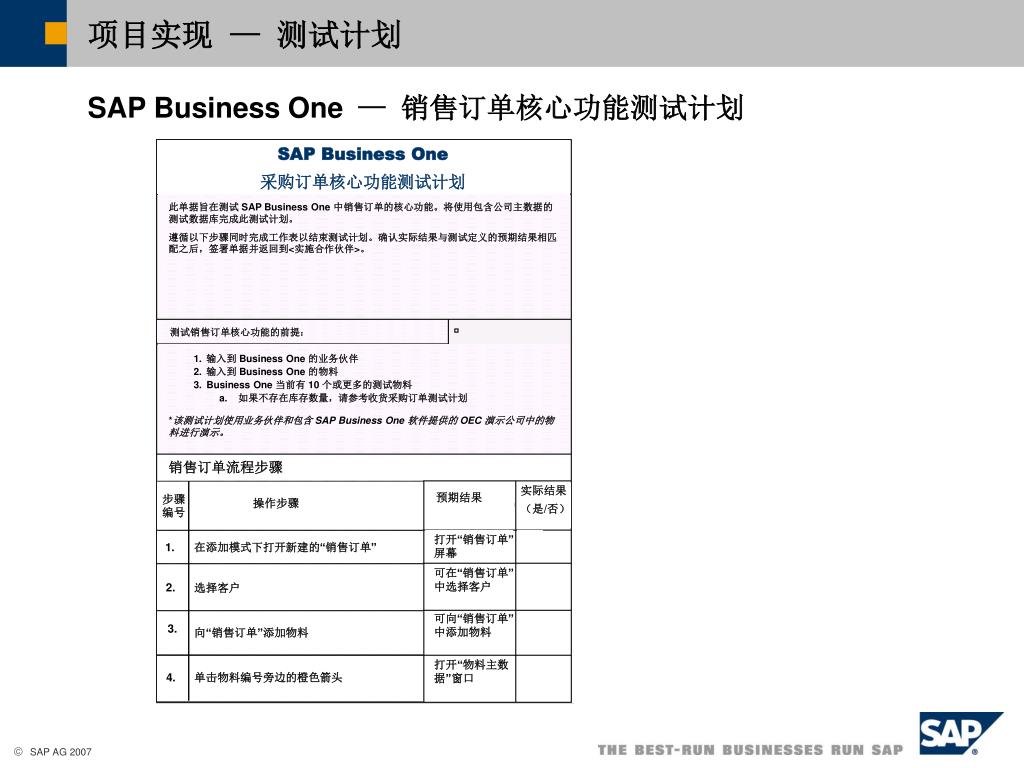Click prerequisite 2. 输入到 Business One 的物料
This screenshot has width=1024, height=768.
pos(266,372)
